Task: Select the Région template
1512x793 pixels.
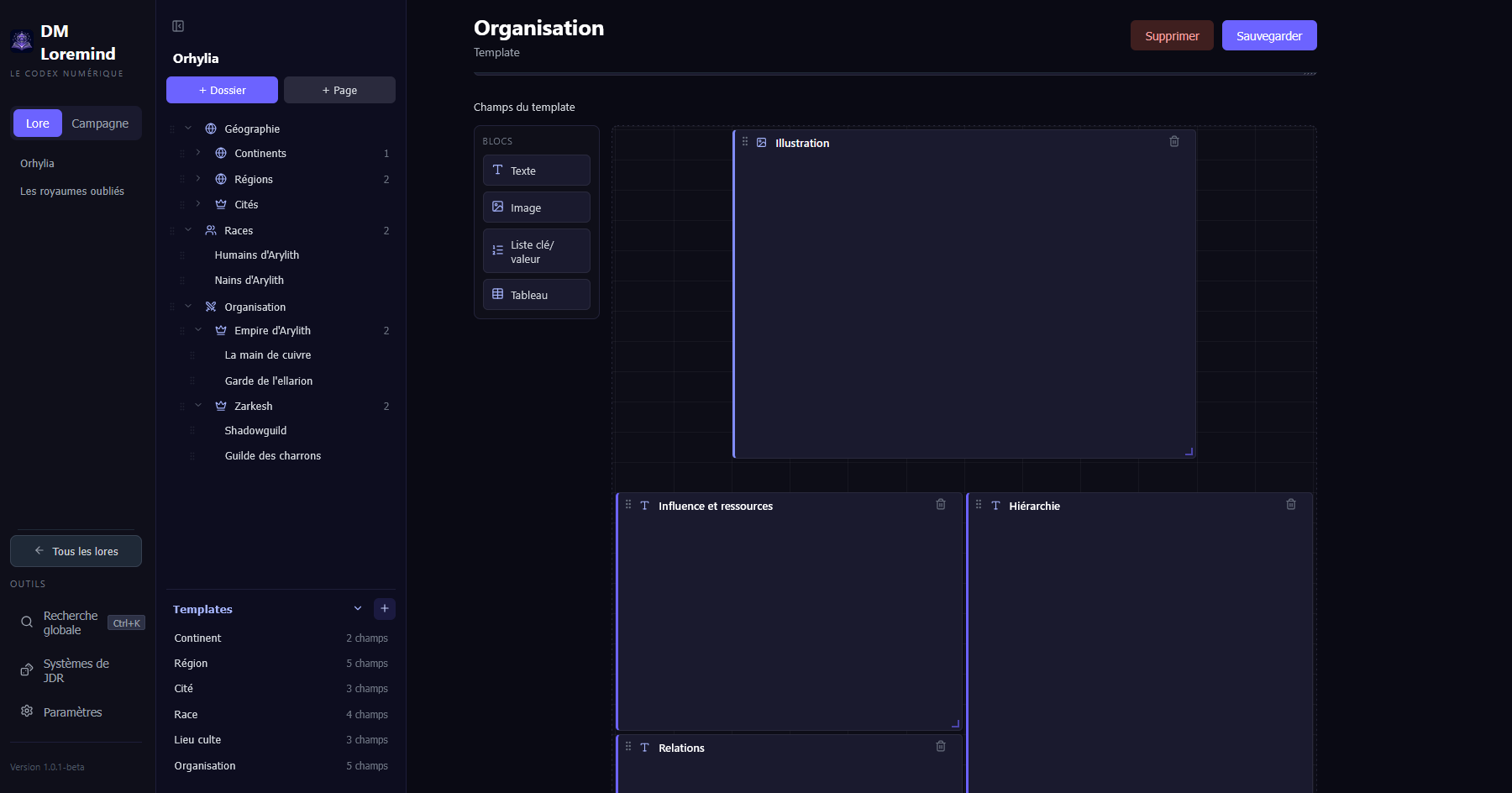Action: (281, 664)
